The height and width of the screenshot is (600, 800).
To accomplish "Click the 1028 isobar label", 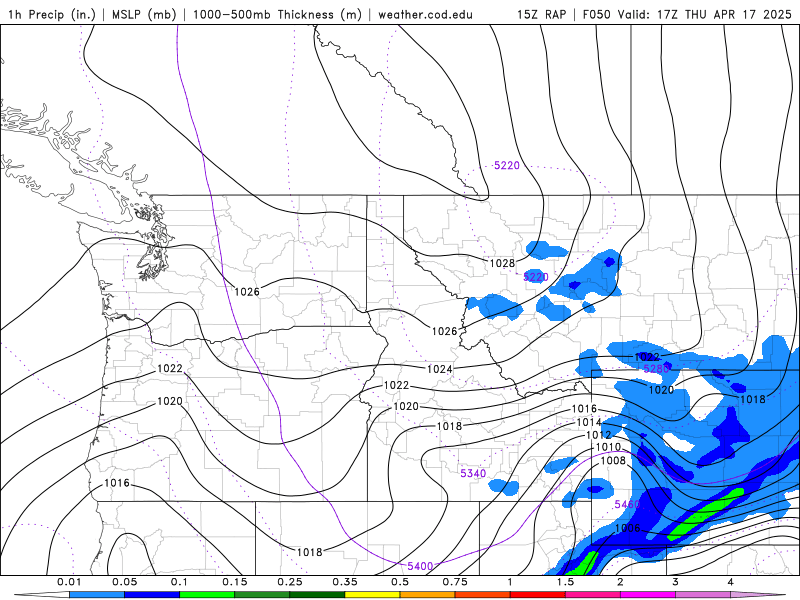I will coord(502,263).
